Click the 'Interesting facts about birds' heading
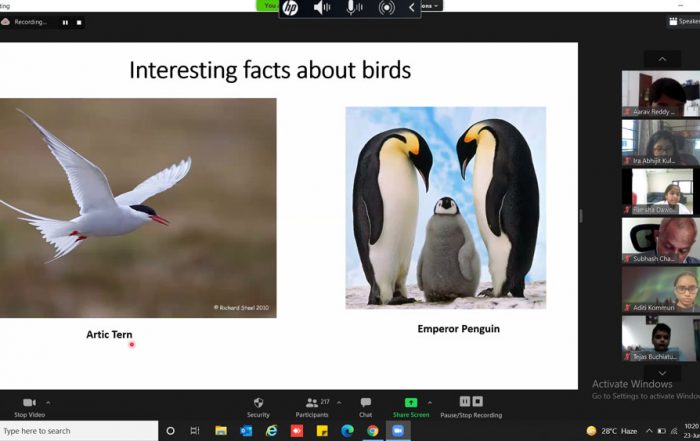This screenshot has height=441, width=700. (x=270, y=70)
